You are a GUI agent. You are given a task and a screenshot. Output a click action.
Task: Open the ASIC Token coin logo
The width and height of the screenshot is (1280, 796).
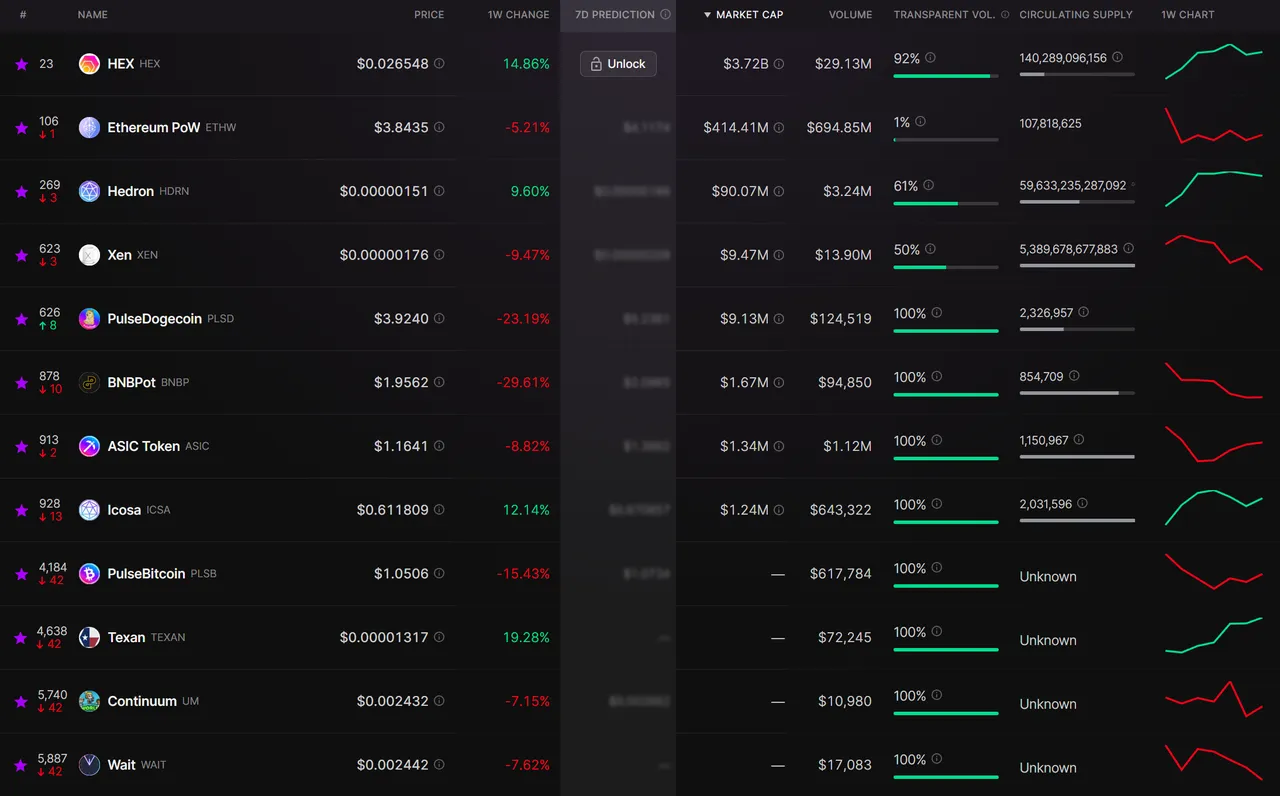[x=89, y=446]
